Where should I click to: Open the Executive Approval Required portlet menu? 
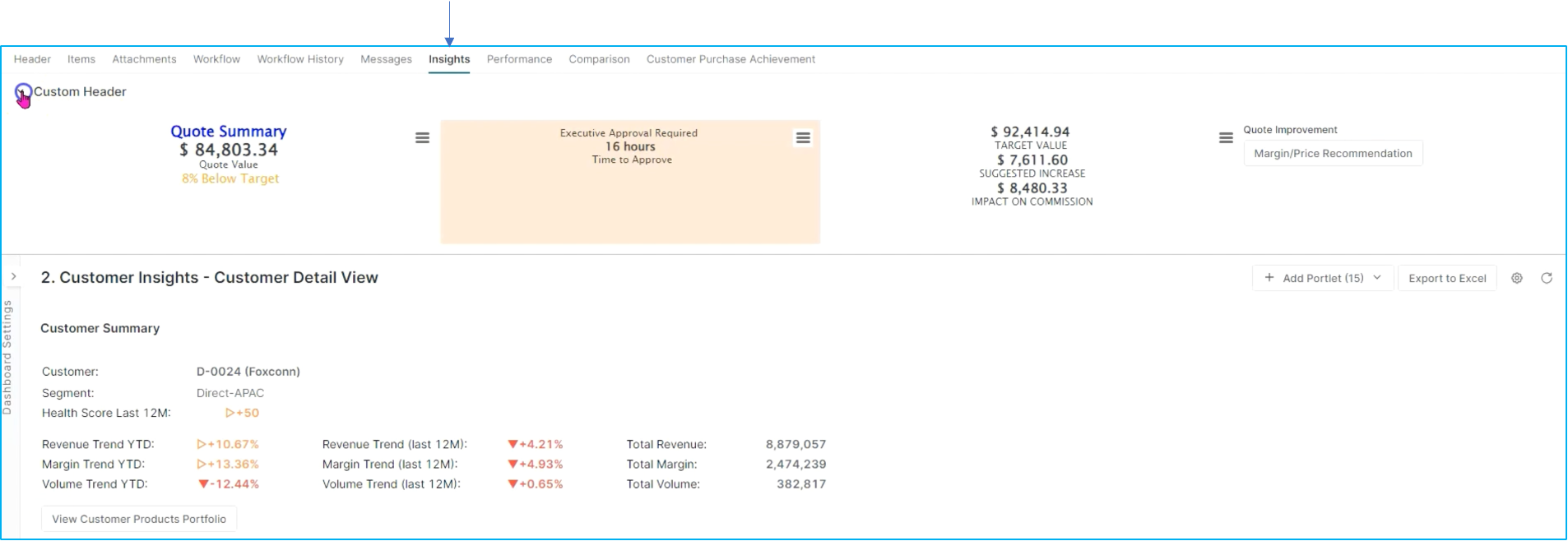[x=803, y=138]
